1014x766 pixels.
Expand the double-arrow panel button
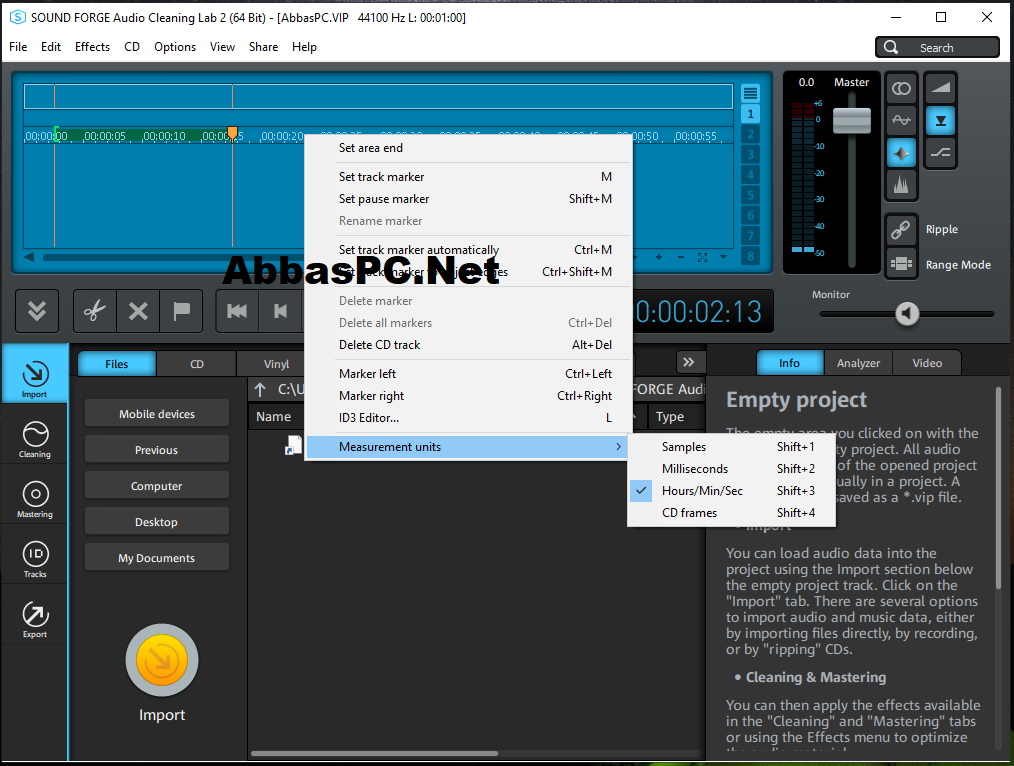pyautogui.click(x=689, y=362)
